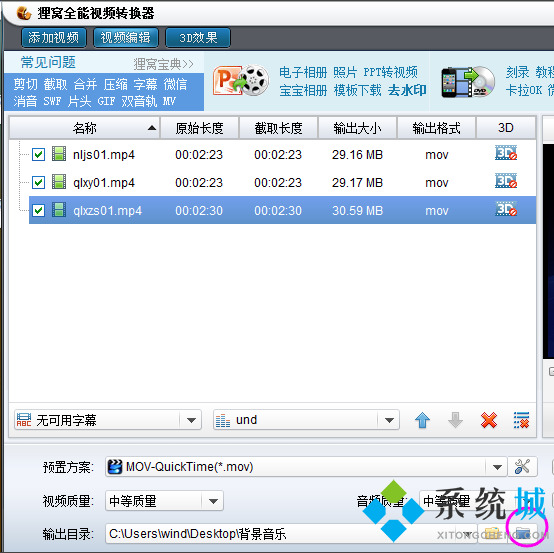The width and height of the screenshot is (554, 553).
Task: Click the film icon beside qlxy01.mp4
Action: (x=59, y=182)
